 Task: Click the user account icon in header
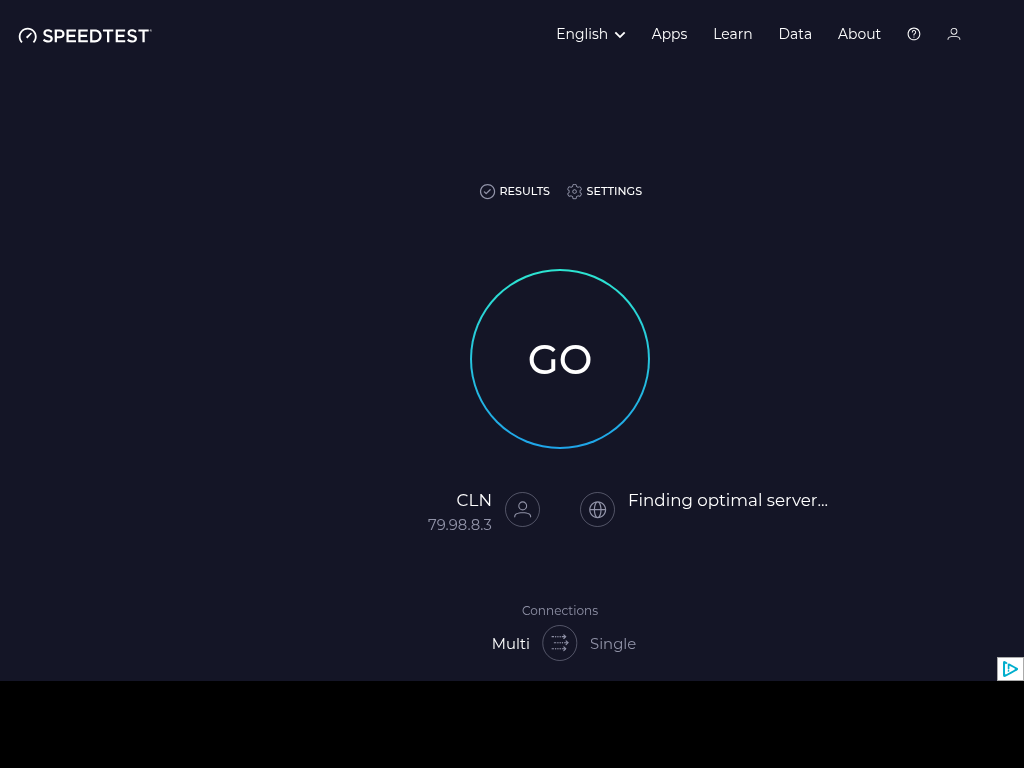[x=954, y=34]
